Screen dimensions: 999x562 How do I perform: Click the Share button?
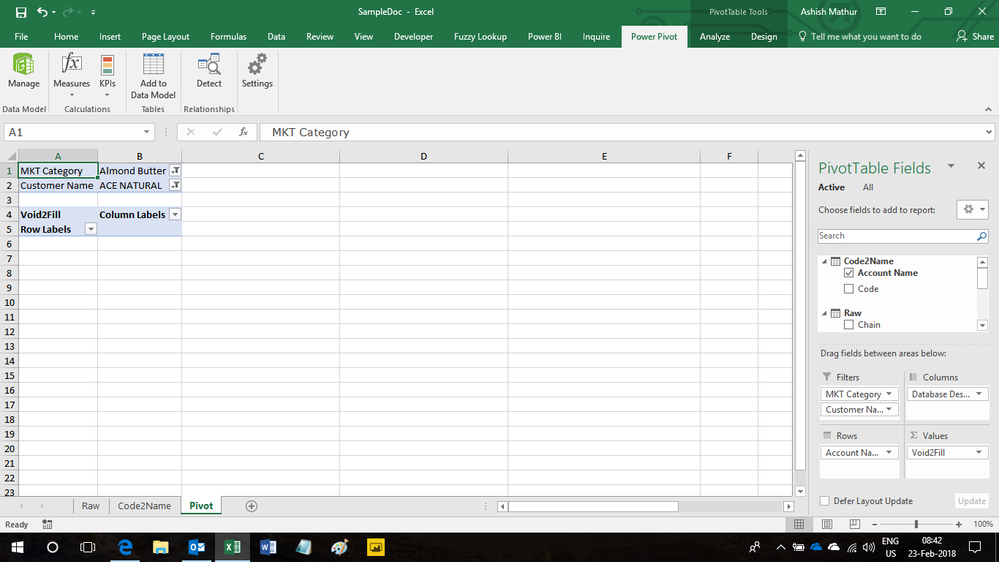[975, 36]
